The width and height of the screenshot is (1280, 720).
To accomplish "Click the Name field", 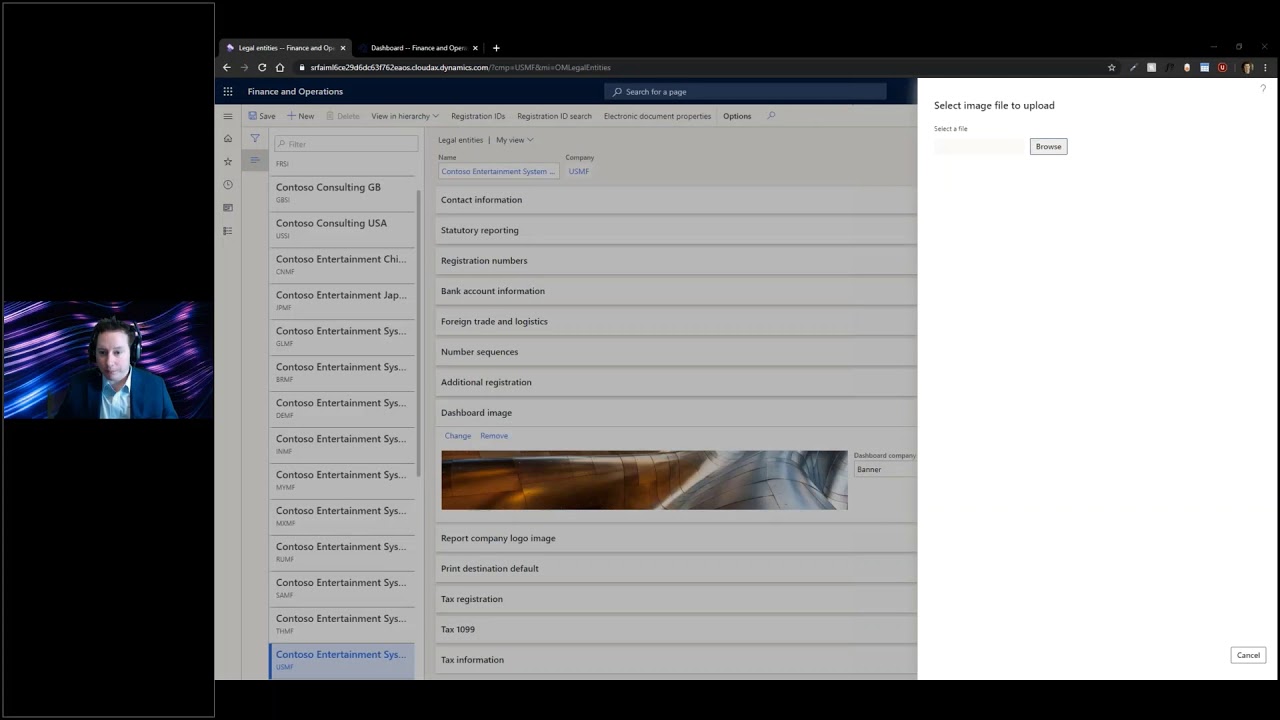I will coord(498,171).
